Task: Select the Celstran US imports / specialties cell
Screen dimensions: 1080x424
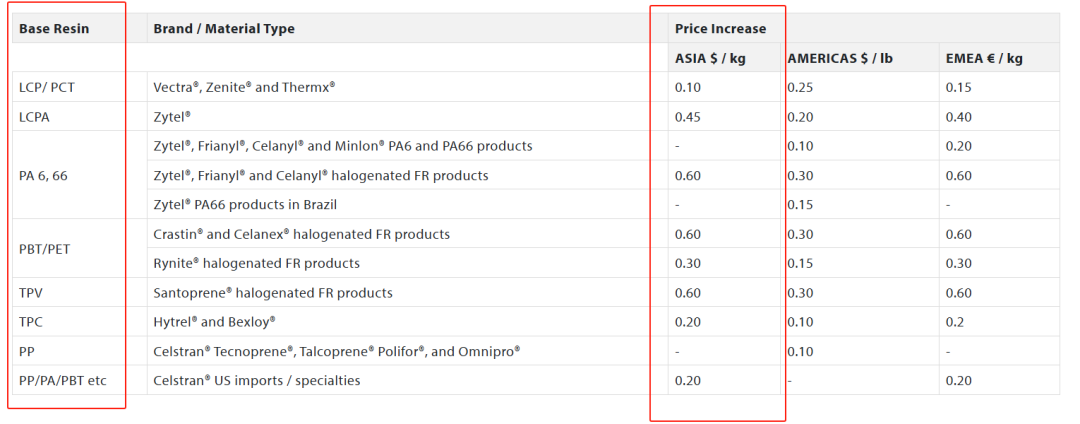Action: pos(256,381)
